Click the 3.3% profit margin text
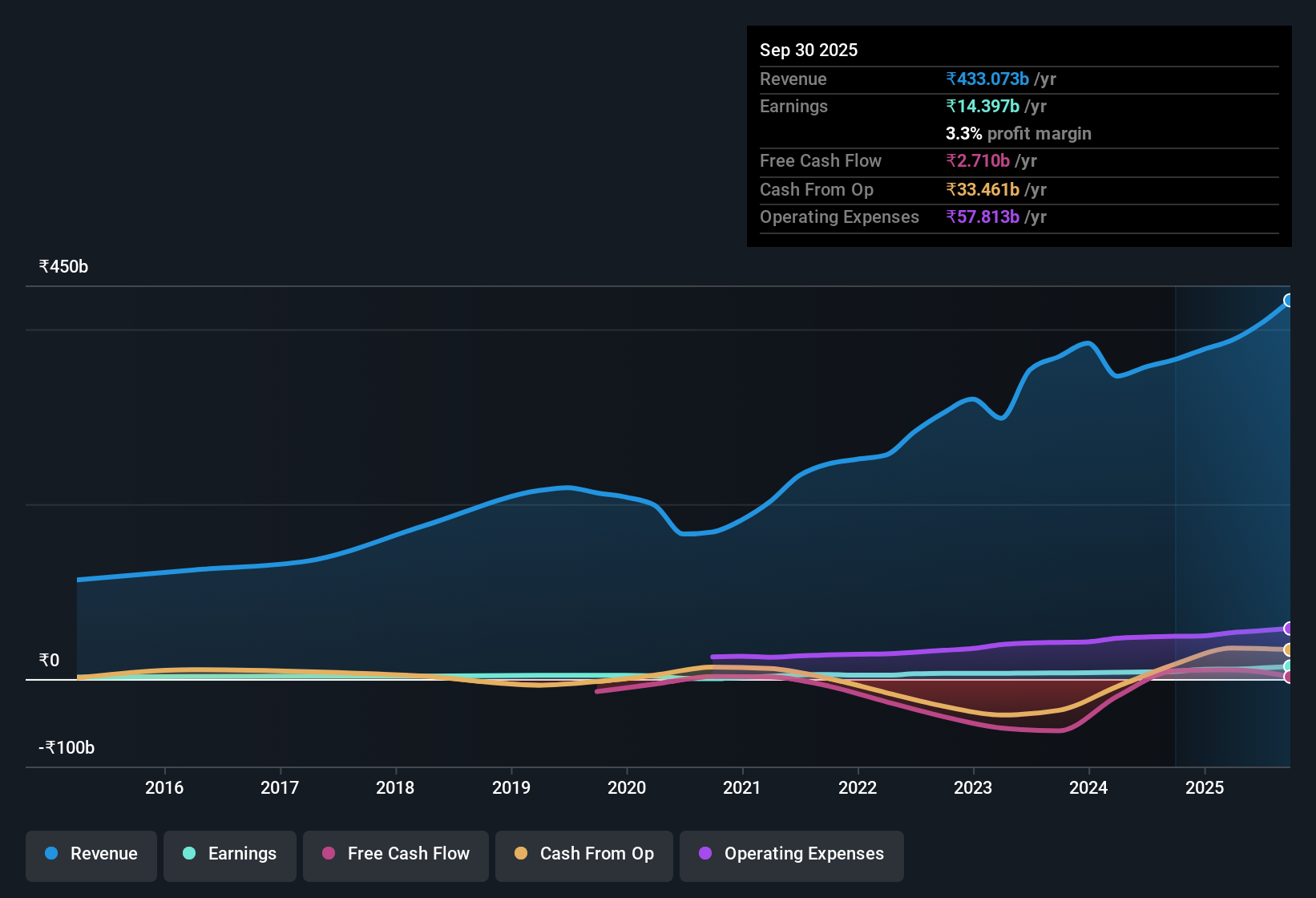 [x=1018, y=133]
